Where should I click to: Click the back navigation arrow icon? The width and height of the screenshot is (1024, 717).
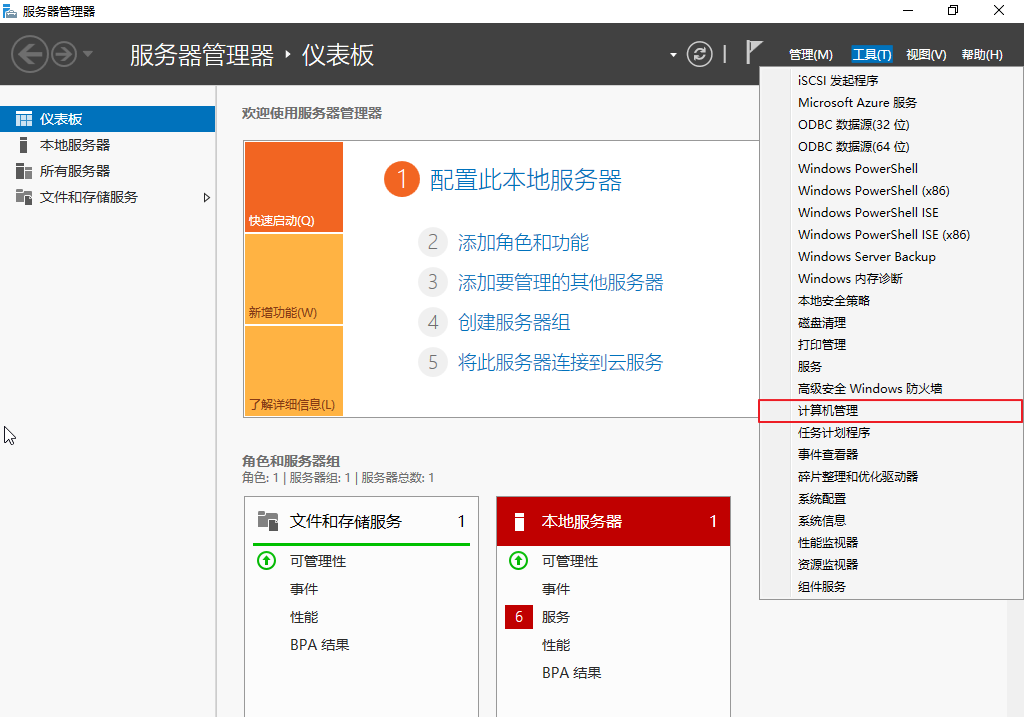pyautogui.click(x=30, y=54)
